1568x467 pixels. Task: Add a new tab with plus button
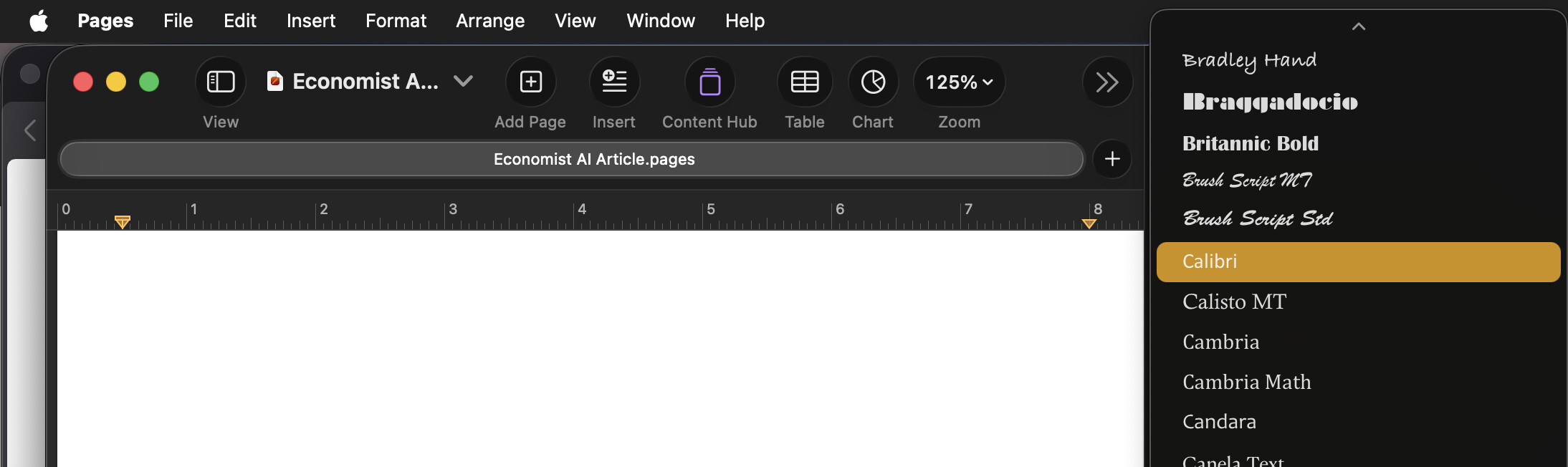point(1112,159)
